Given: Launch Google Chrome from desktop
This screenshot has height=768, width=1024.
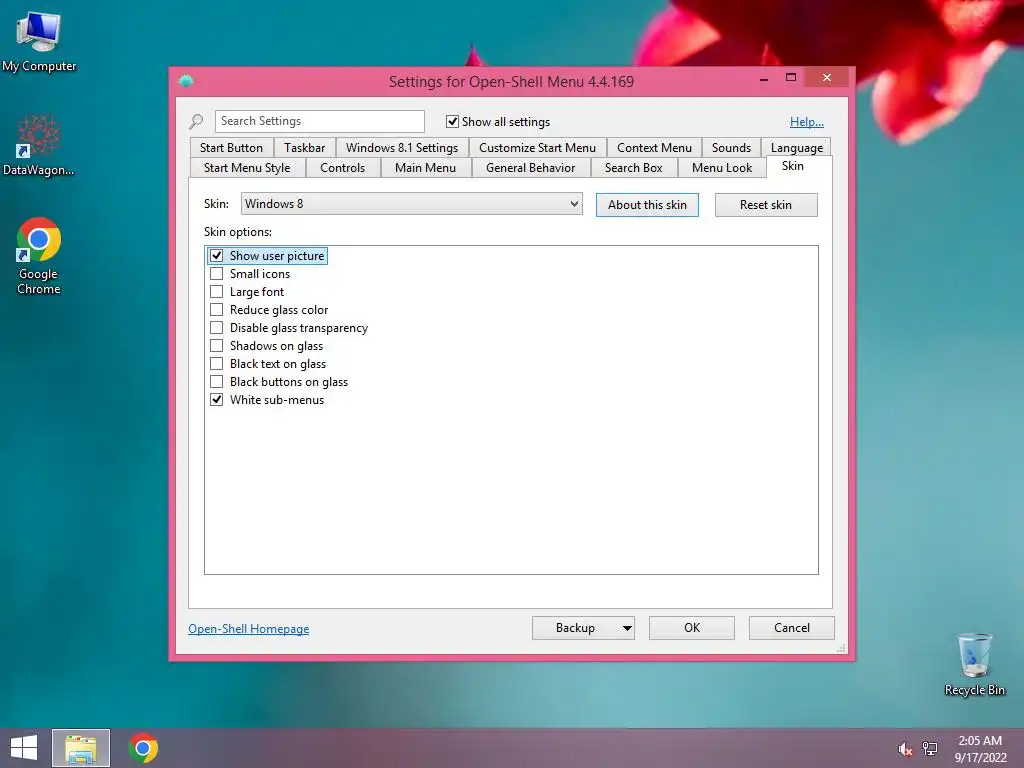Looking at the screenshot, I should [x=39, y=255].
